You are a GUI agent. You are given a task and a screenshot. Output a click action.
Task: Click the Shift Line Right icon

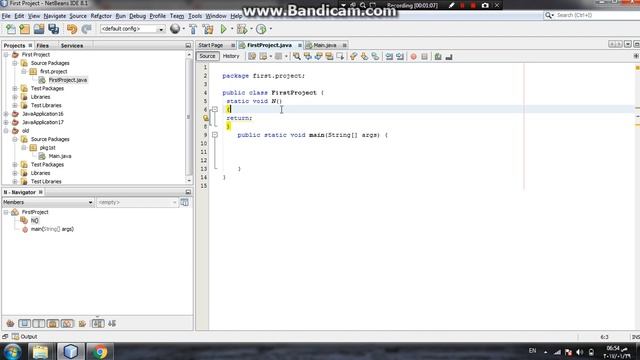tap(400, 57)
